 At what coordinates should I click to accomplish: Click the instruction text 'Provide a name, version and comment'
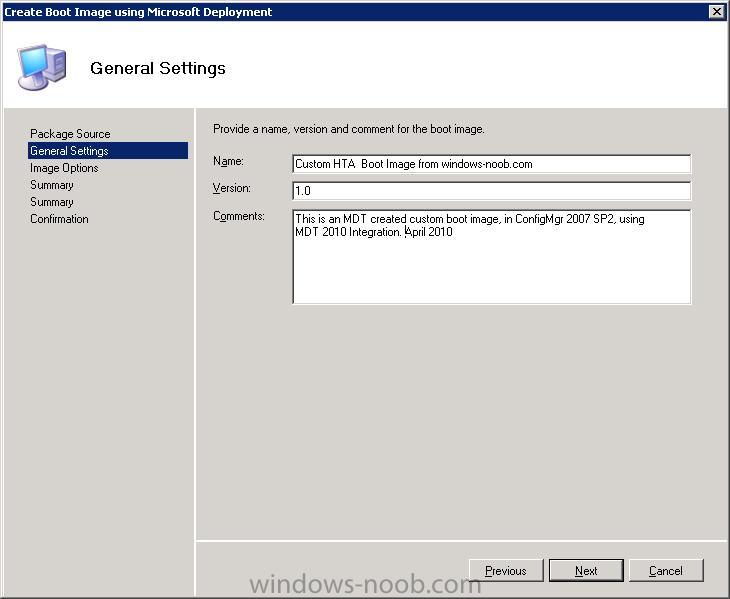pyautogui.click(x=349, y=129)
